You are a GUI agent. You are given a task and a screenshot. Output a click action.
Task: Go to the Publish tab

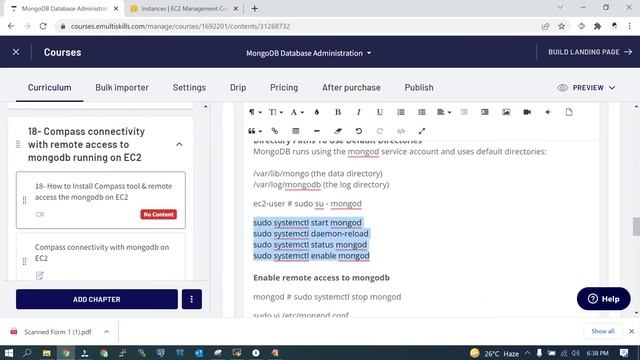(x=419, y=87)
